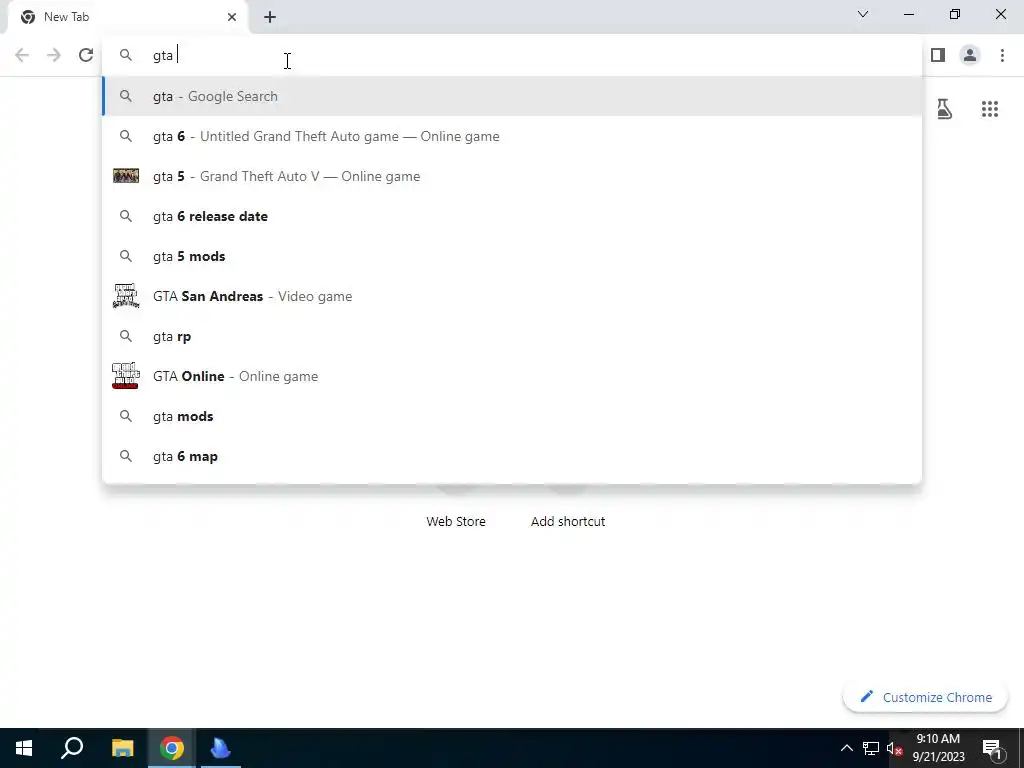
Task: Open File Explorer from the taskbar
Action: click(x=122, y=748)
